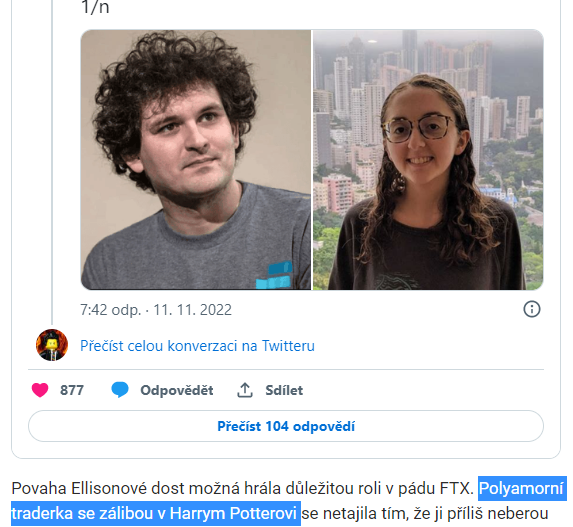Image resolution: width=573 pixels, height=527 pixels.
Task: Click highlighted text zálibou v Harrym Potterovi
Action: click(x=198, y=513)
